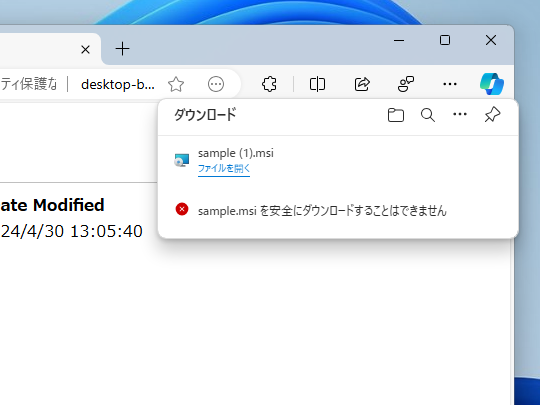Pin the Downloads panel

coord(492,114)
